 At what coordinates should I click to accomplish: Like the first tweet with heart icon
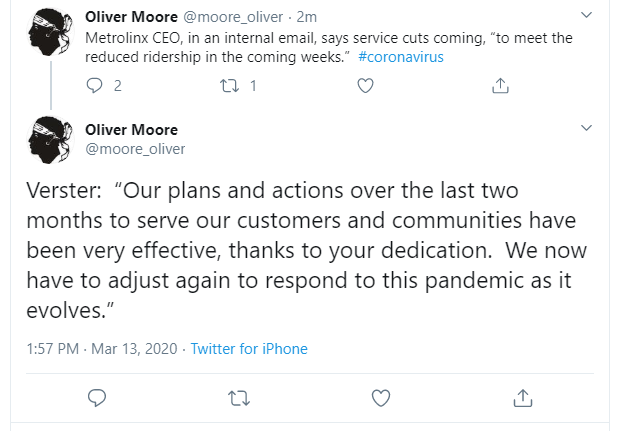click(x=366, y=86)
